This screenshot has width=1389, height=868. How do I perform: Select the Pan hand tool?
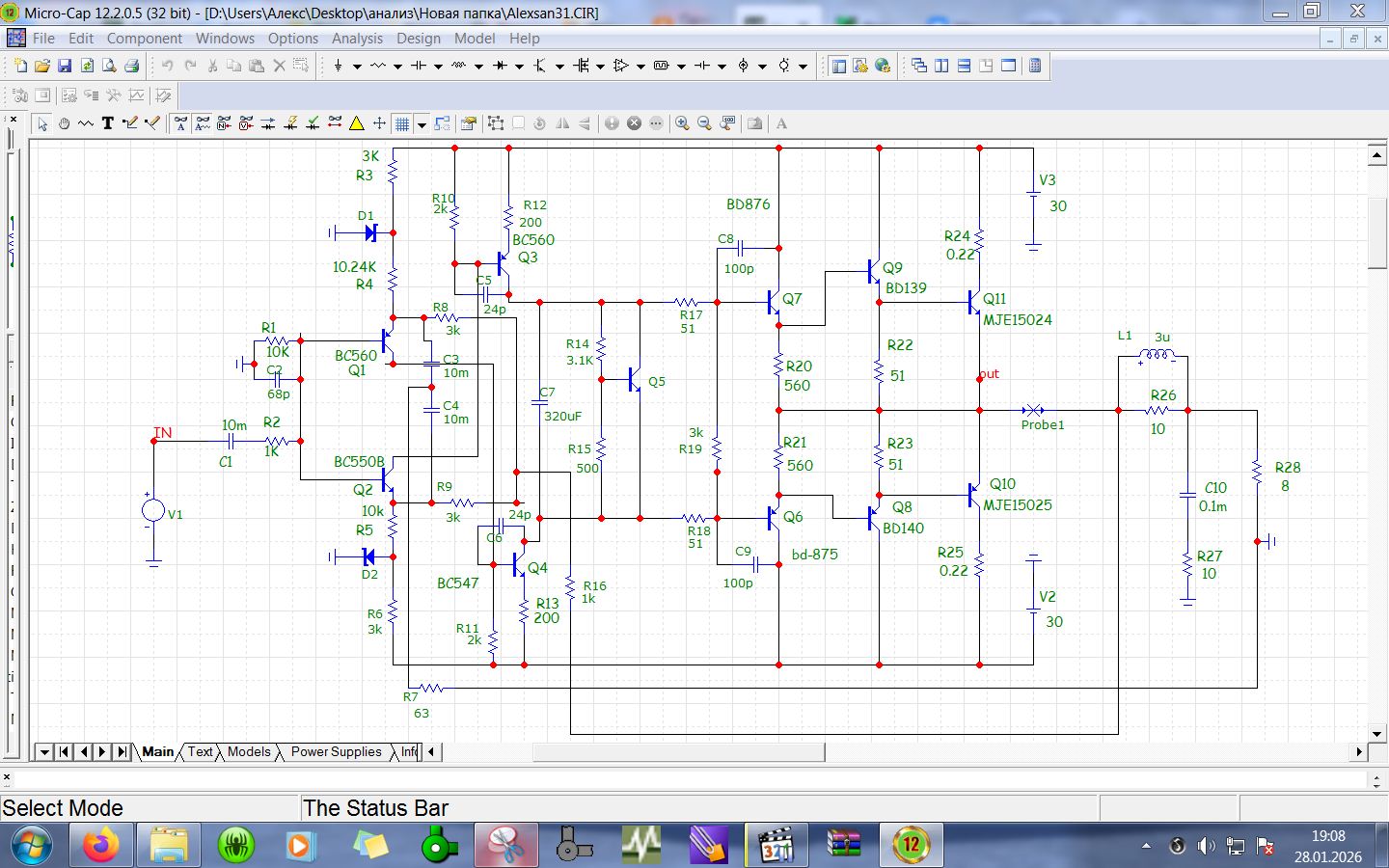(x=64, y=123)
